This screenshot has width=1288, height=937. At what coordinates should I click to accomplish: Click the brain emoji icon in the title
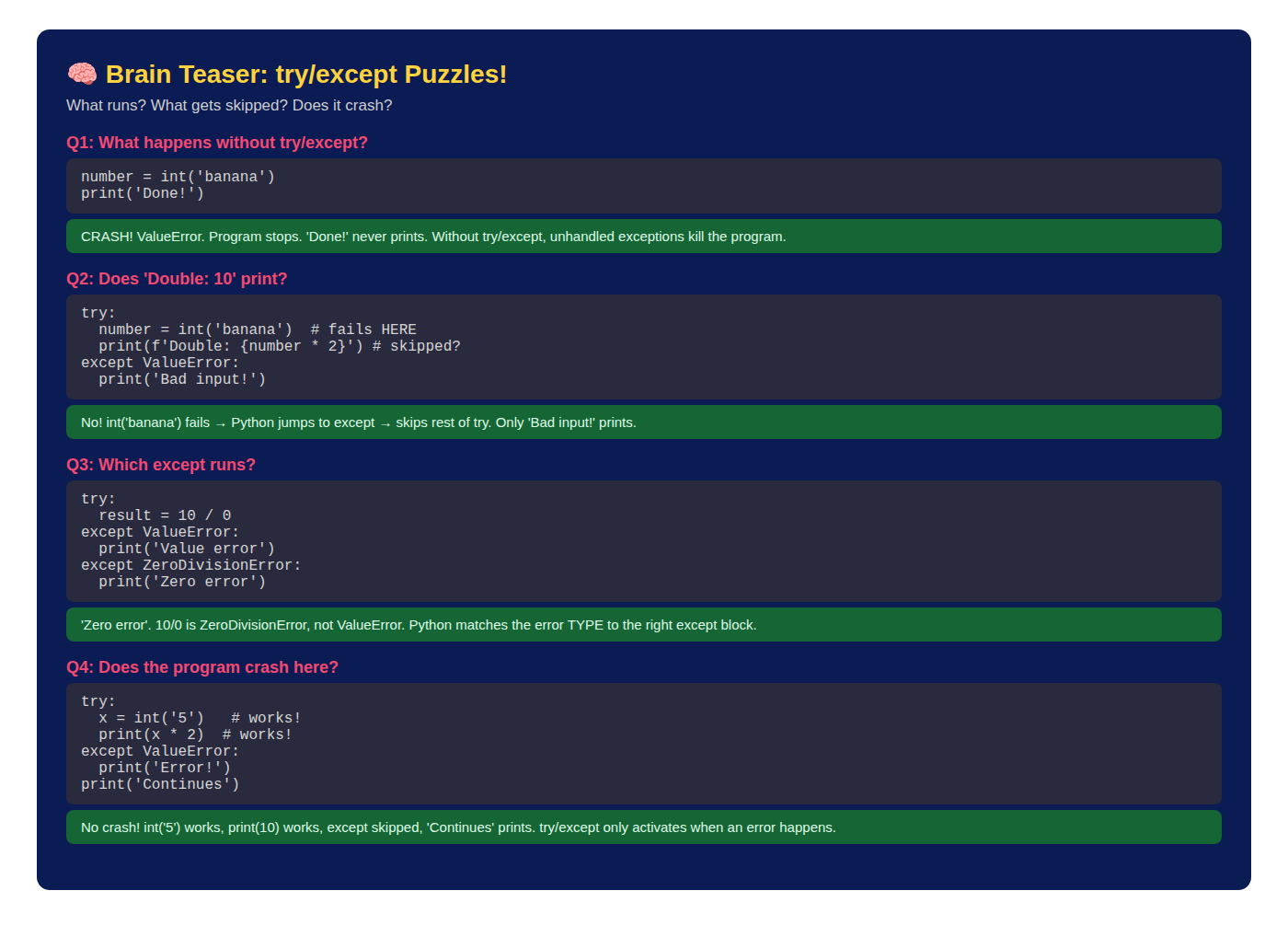point(82,75)
